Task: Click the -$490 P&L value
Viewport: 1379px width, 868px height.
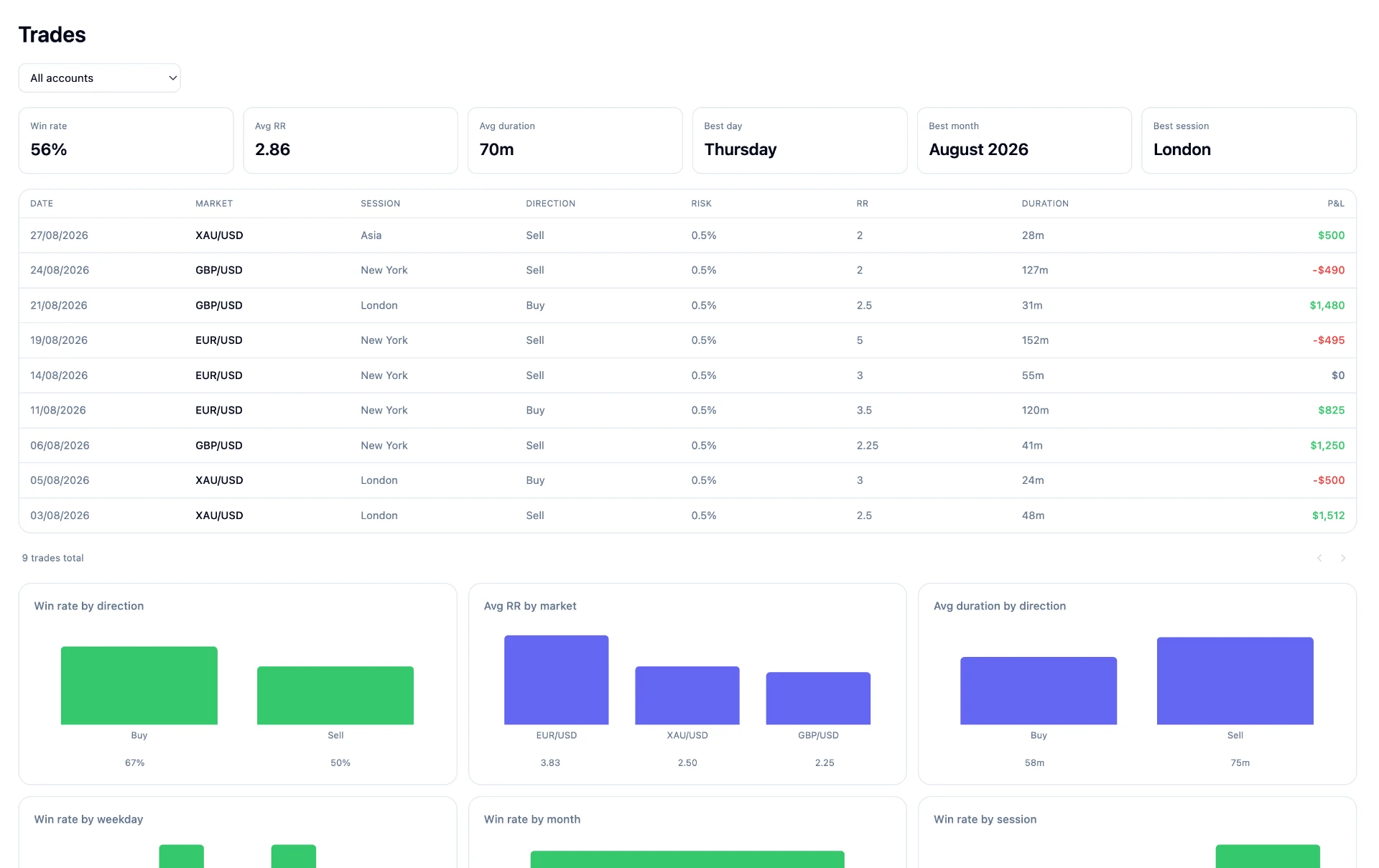Action: (1328, 270)
